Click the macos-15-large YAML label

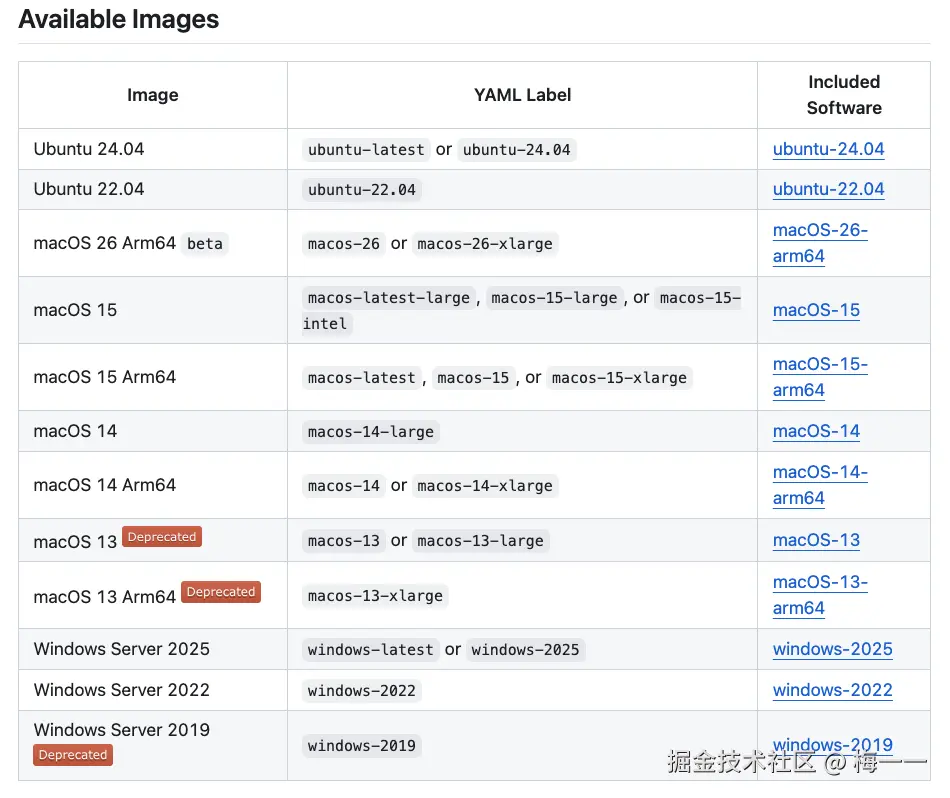pyautogui.click(x=554, y=298)
